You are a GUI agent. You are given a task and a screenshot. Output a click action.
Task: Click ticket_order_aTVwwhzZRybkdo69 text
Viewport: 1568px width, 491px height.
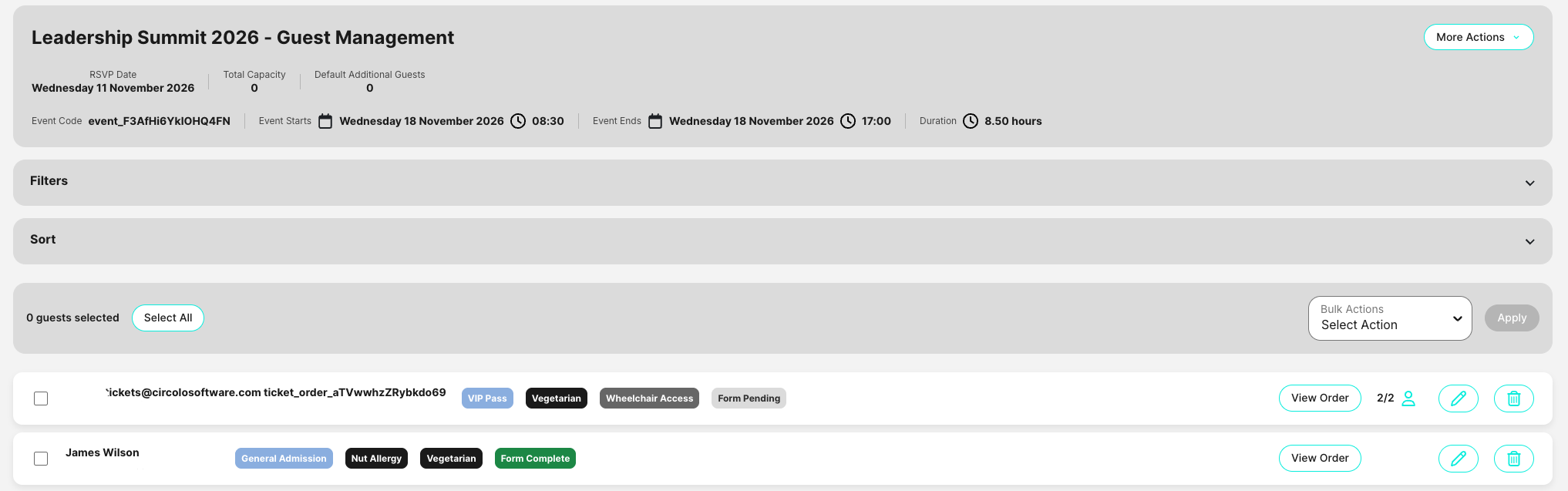(355, 392)
